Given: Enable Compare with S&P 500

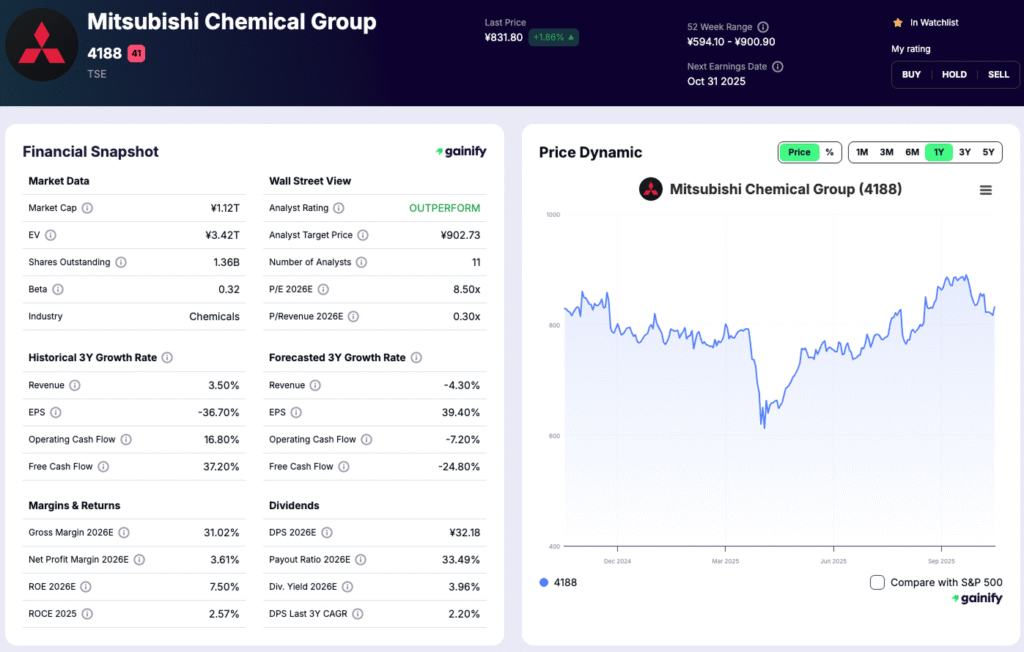Looking at the screenshot, I should [877, 582].
